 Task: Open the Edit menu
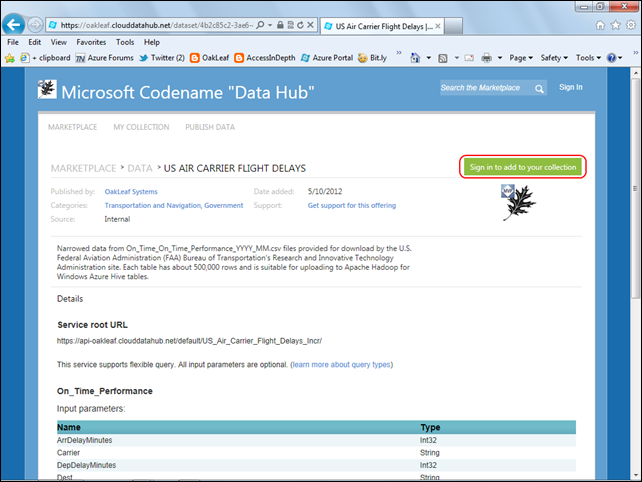34,42
